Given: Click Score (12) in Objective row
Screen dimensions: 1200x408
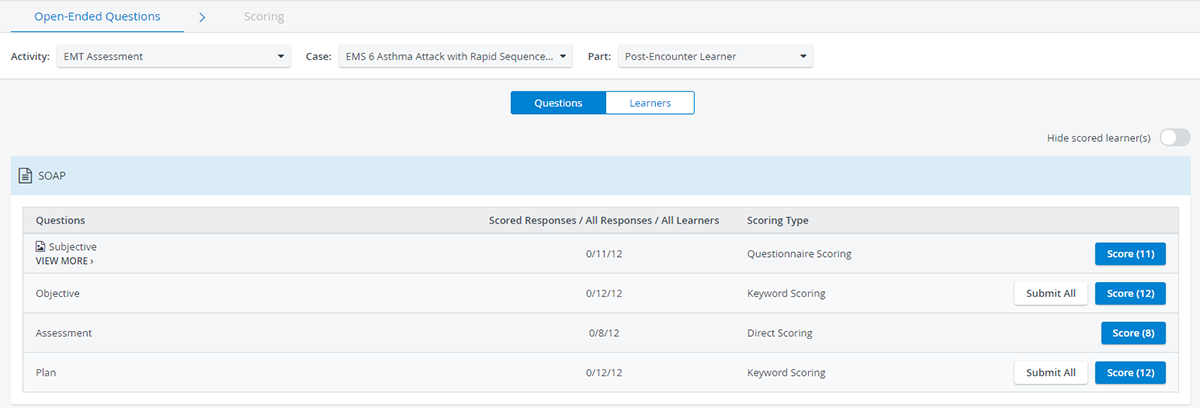Looking at the screenshot, I should pyautogui.click(x=1130, y=293).
